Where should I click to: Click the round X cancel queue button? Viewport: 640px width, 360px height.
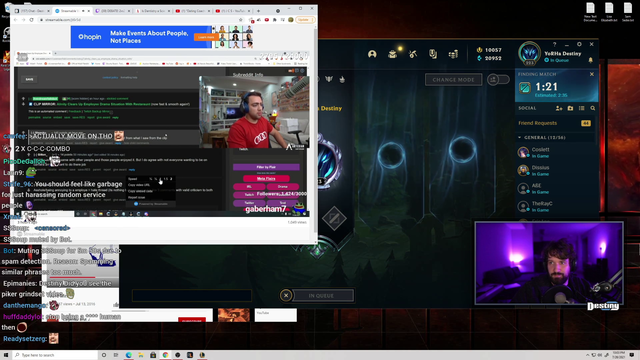pos(286,295)
